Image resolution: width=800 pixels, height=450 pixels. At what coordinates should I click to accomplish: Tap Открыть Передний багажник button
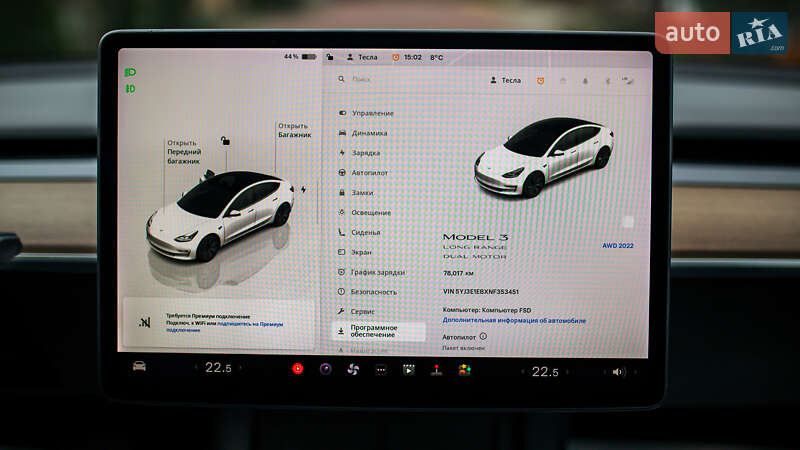coord(184,152)
